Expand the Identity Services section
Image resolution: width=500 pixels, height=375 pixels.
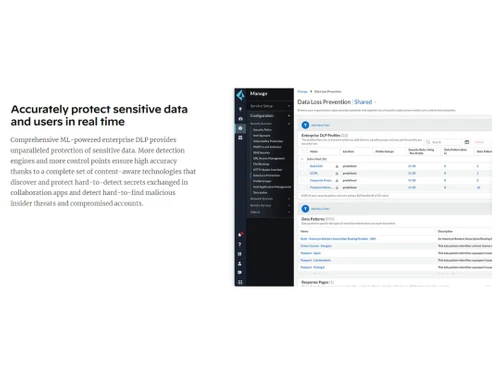[x=270, y=205]
